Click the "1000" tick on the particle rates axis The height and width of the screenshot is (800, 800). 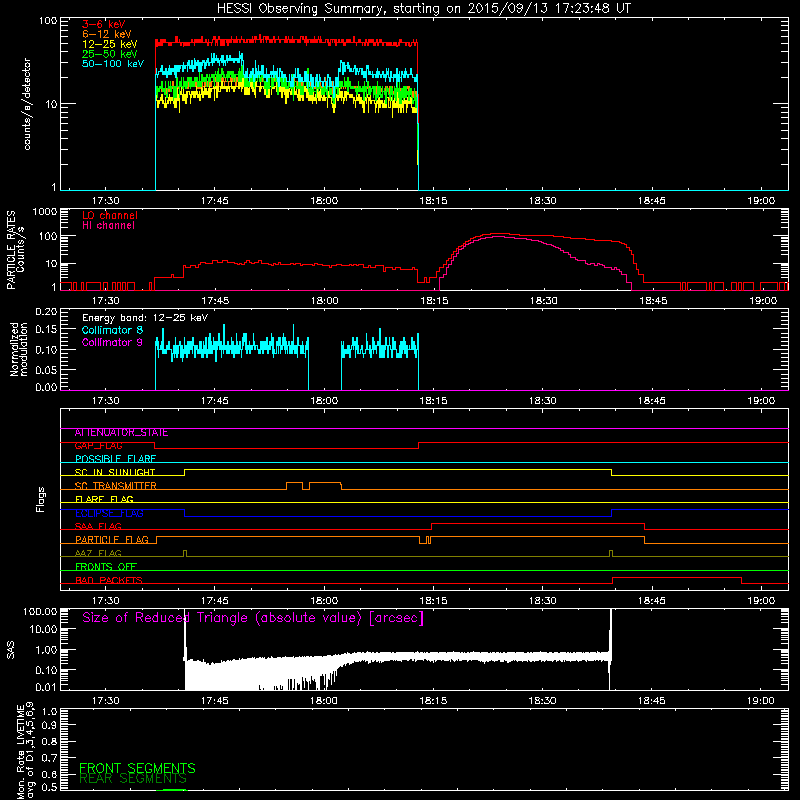pos(45,212)
